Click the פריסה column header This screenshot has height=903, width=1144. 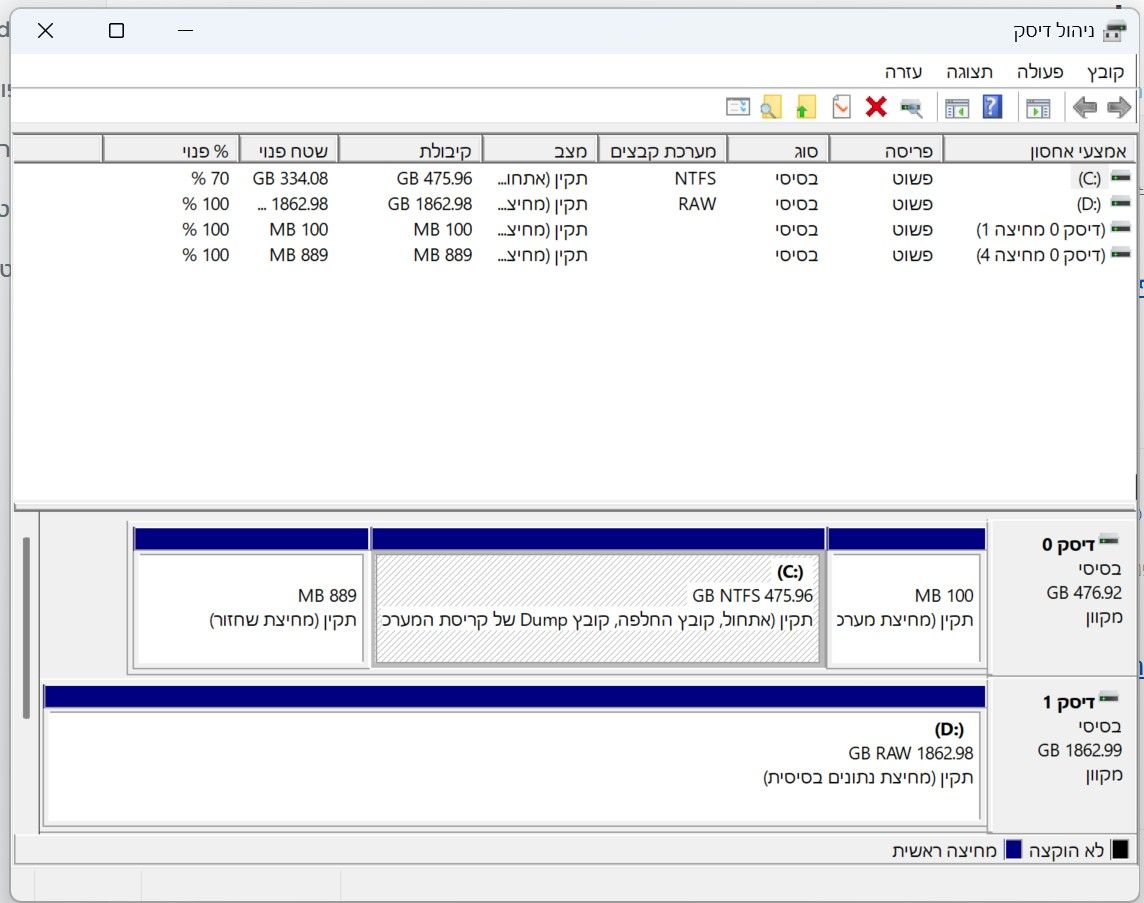[x=886, y=150]
